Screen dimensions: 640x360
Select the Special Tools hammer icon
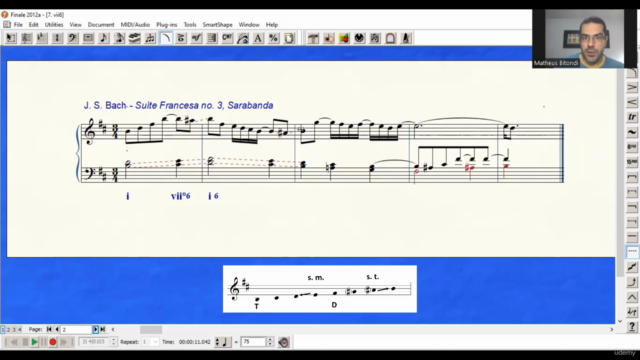tap(313, 38)
